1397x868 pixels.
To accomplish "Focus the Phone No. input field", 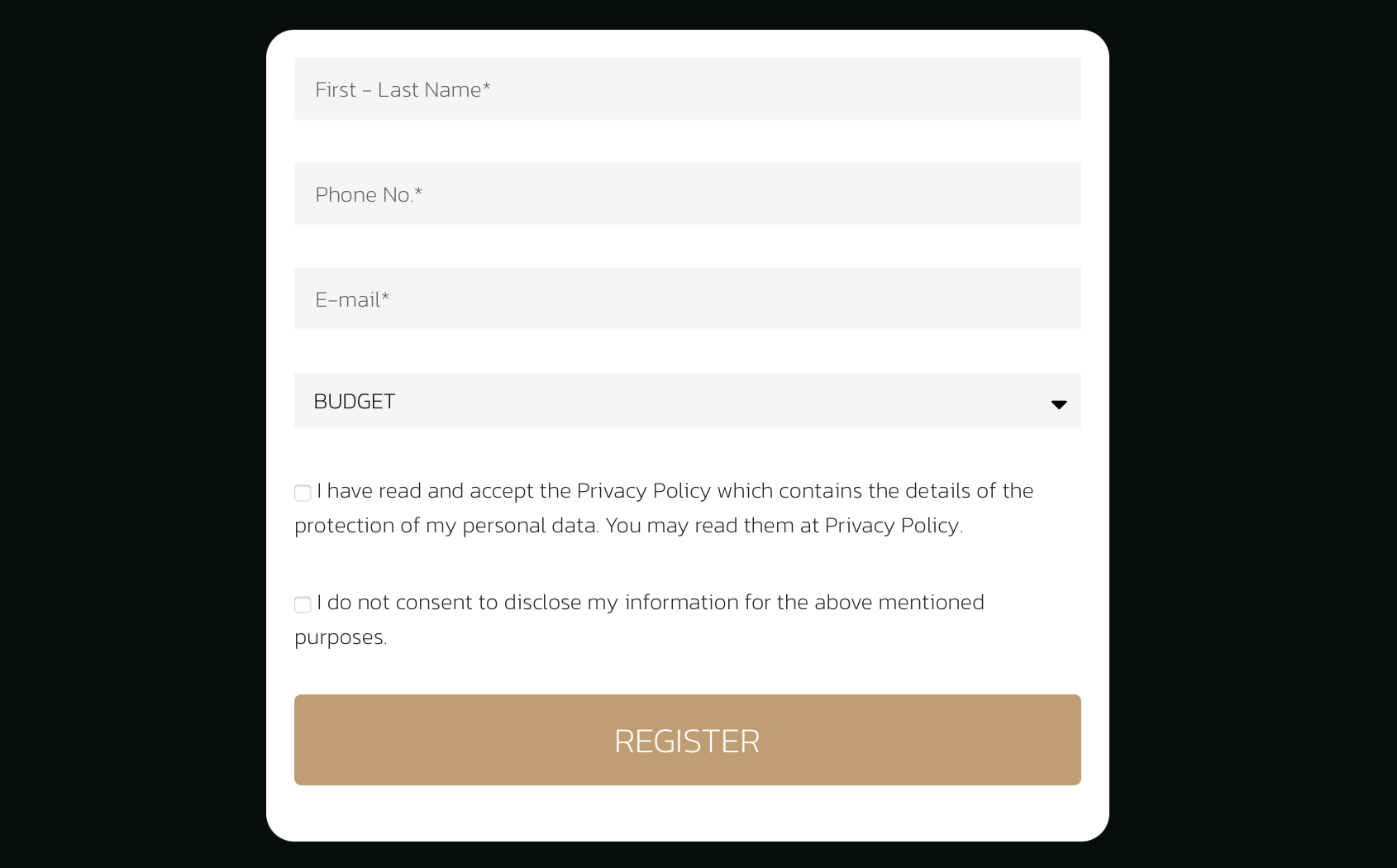I will point(688,193).
